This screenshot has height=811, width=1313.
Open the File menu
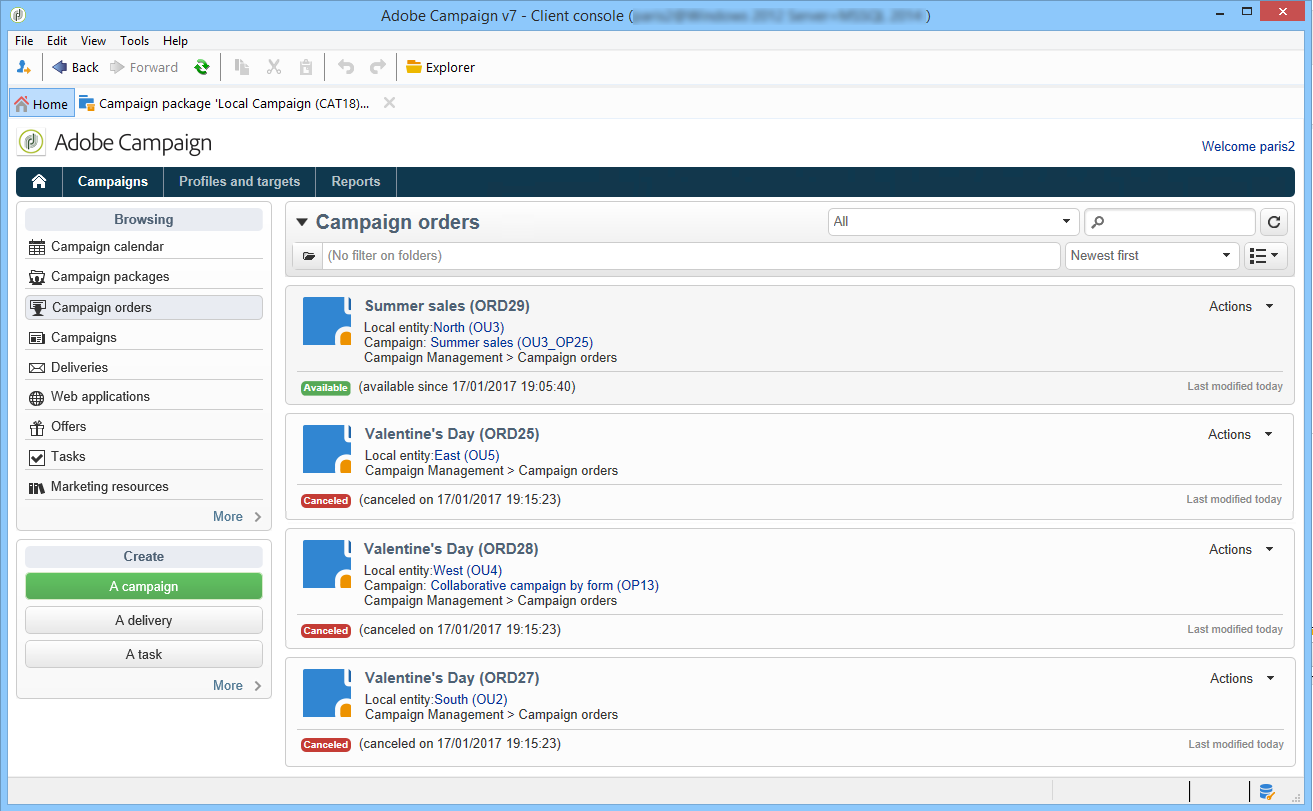tap(24, 41)
